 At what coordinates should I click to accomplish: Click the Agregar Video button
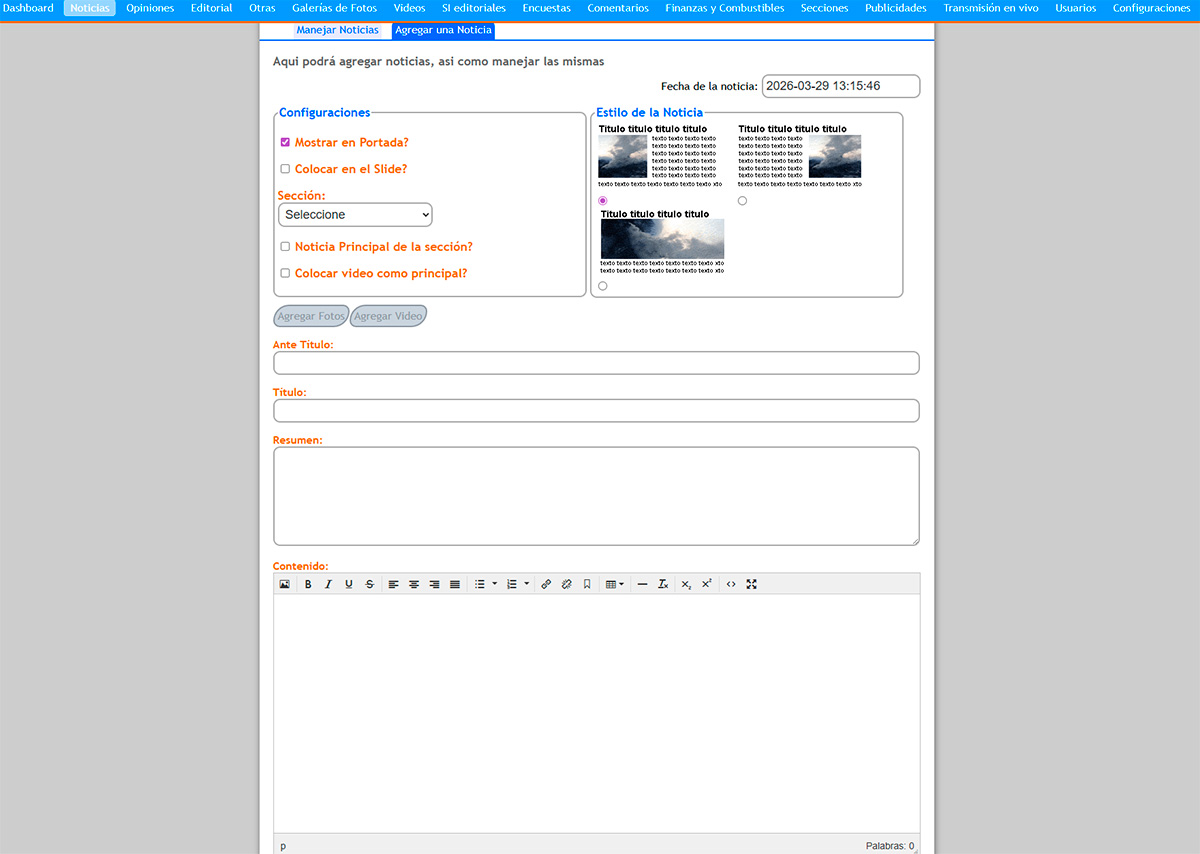tap(388, 316)
